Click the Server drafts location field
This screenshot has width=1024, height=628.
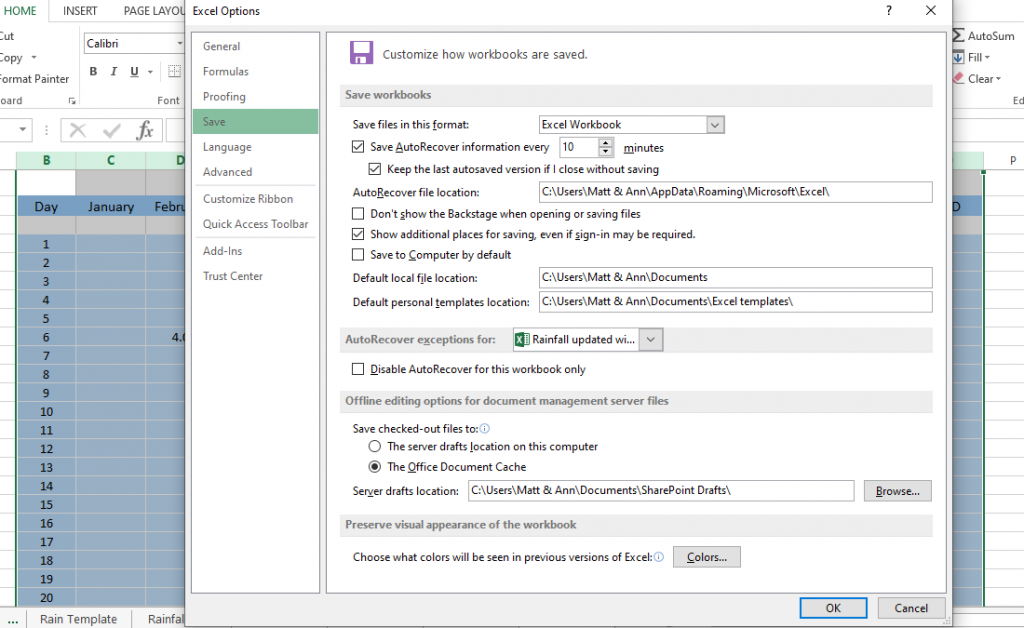661,490
